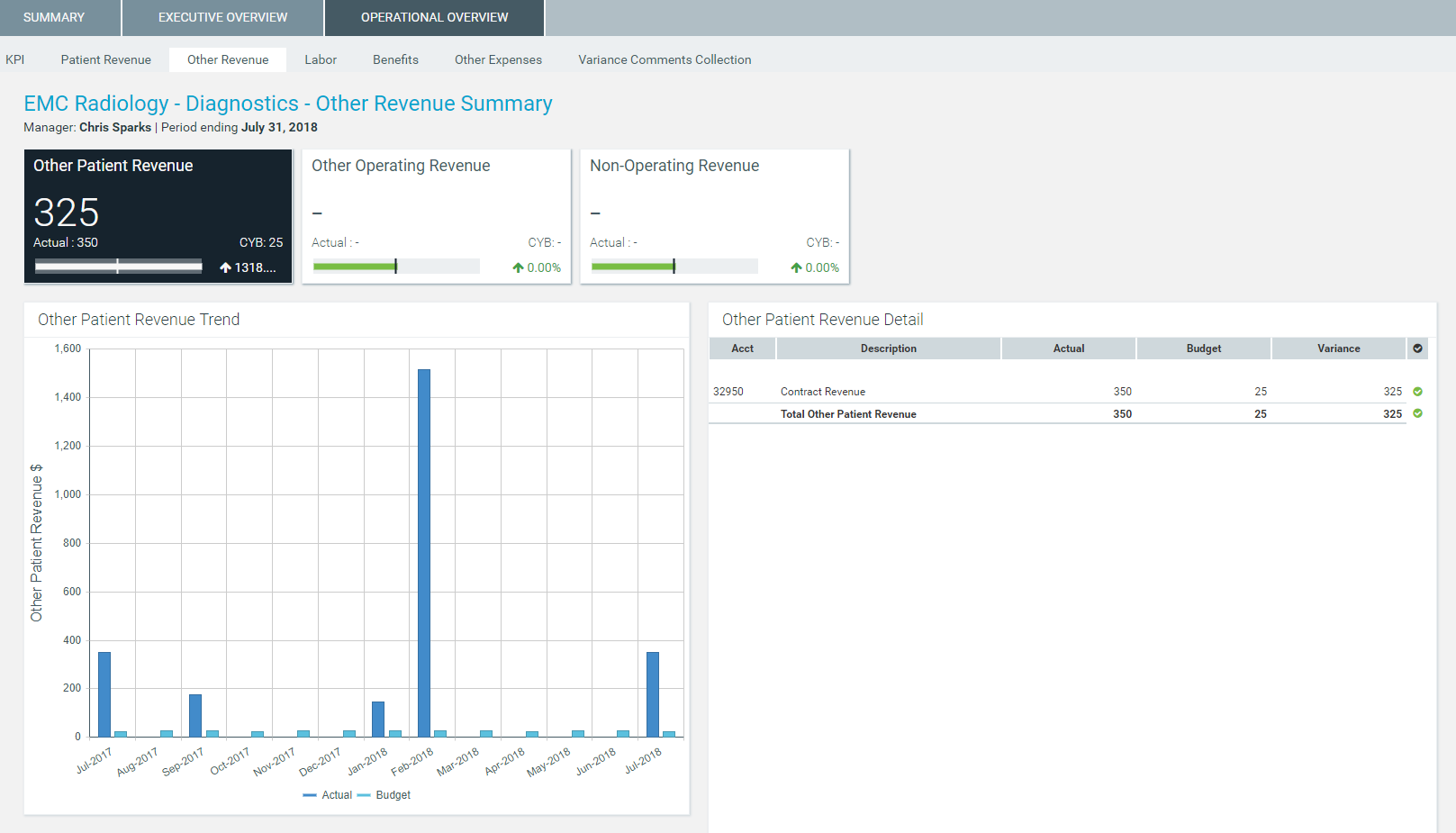Image resolution: width=1456 pixels, height=833 pixels.
Task: Click manager name Chris Sparks
Action: (115, 127)
